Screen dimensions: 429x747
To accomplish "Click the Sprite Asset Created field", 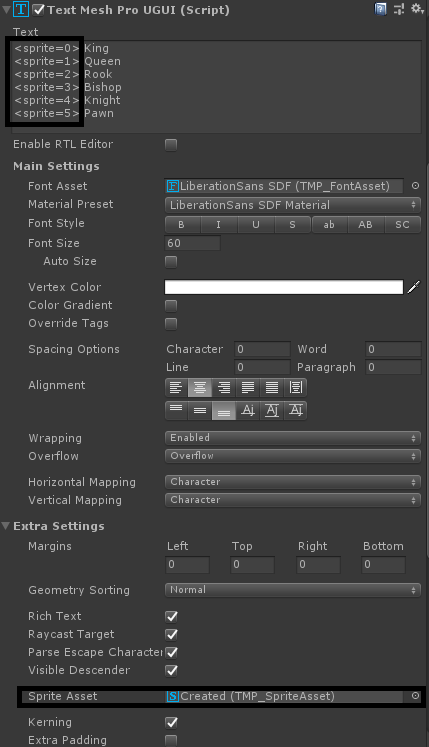I will click(284, 696).
